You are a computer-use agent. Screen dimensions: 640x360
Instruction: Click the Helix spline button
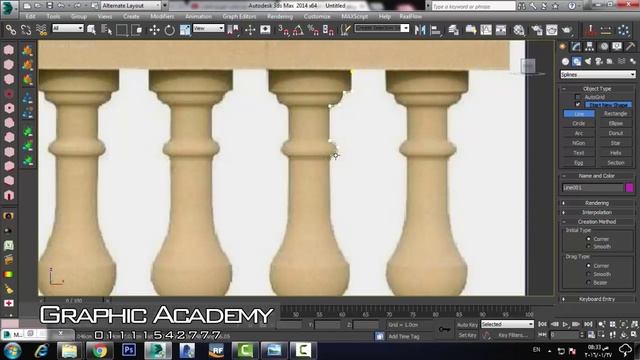(616, 153)
